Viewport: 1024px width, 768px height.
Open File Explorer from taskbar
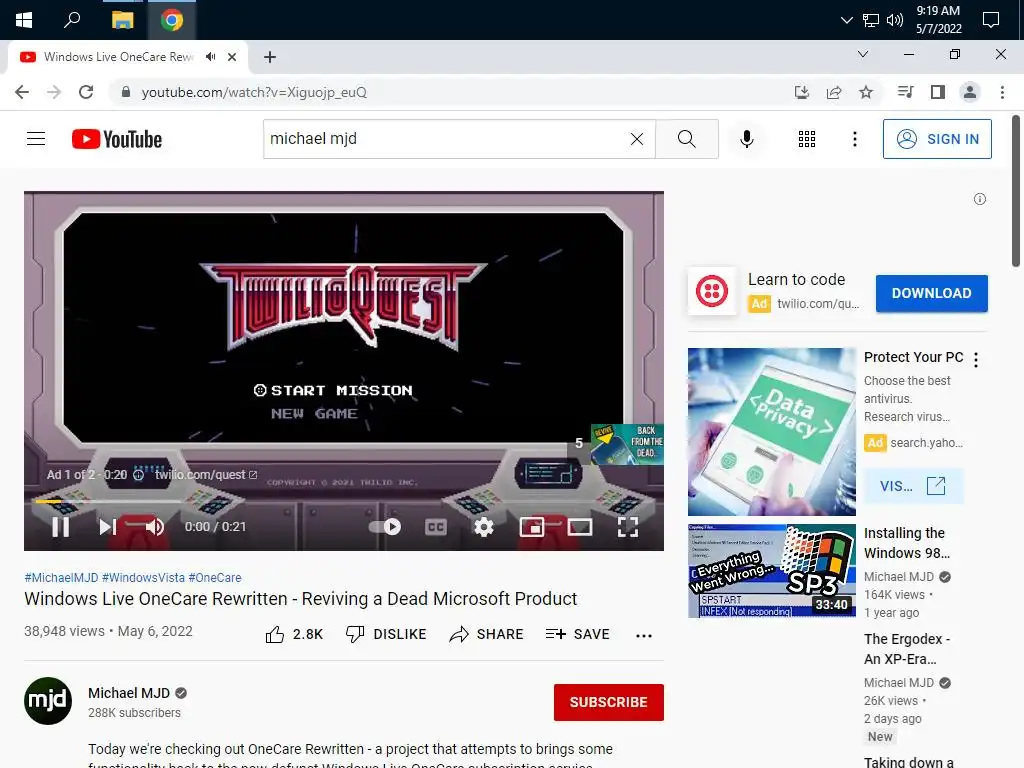pos(122,20)
